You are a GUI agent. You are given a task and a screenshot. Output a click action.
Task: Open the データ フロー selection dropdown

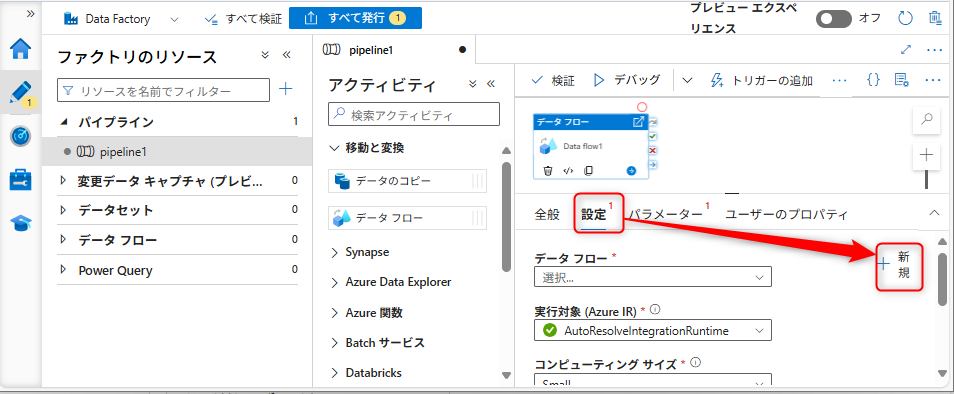coord(653,277)
